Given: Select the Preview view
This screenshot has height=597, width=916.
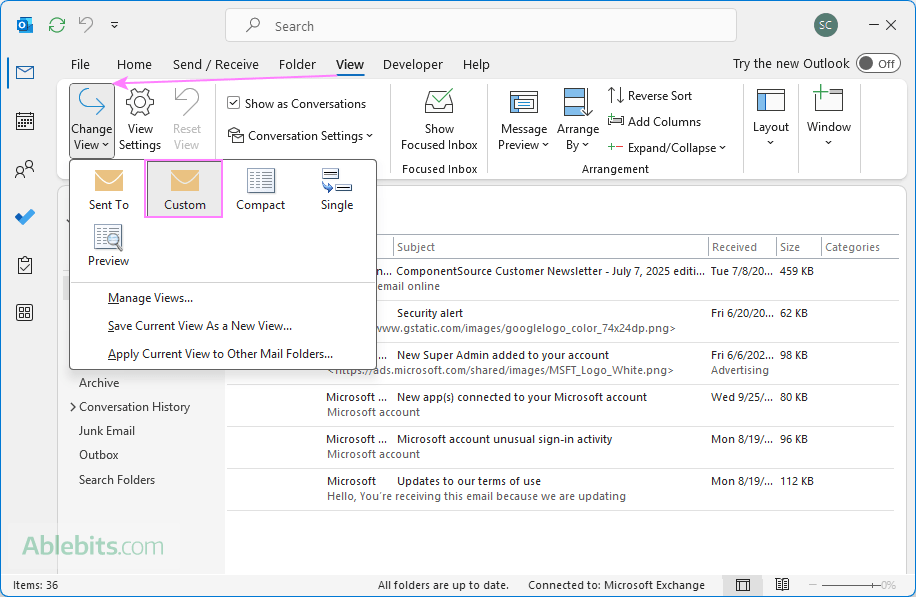Looking at the screenshot, I should pyautogui.click(x=109, y=245).
